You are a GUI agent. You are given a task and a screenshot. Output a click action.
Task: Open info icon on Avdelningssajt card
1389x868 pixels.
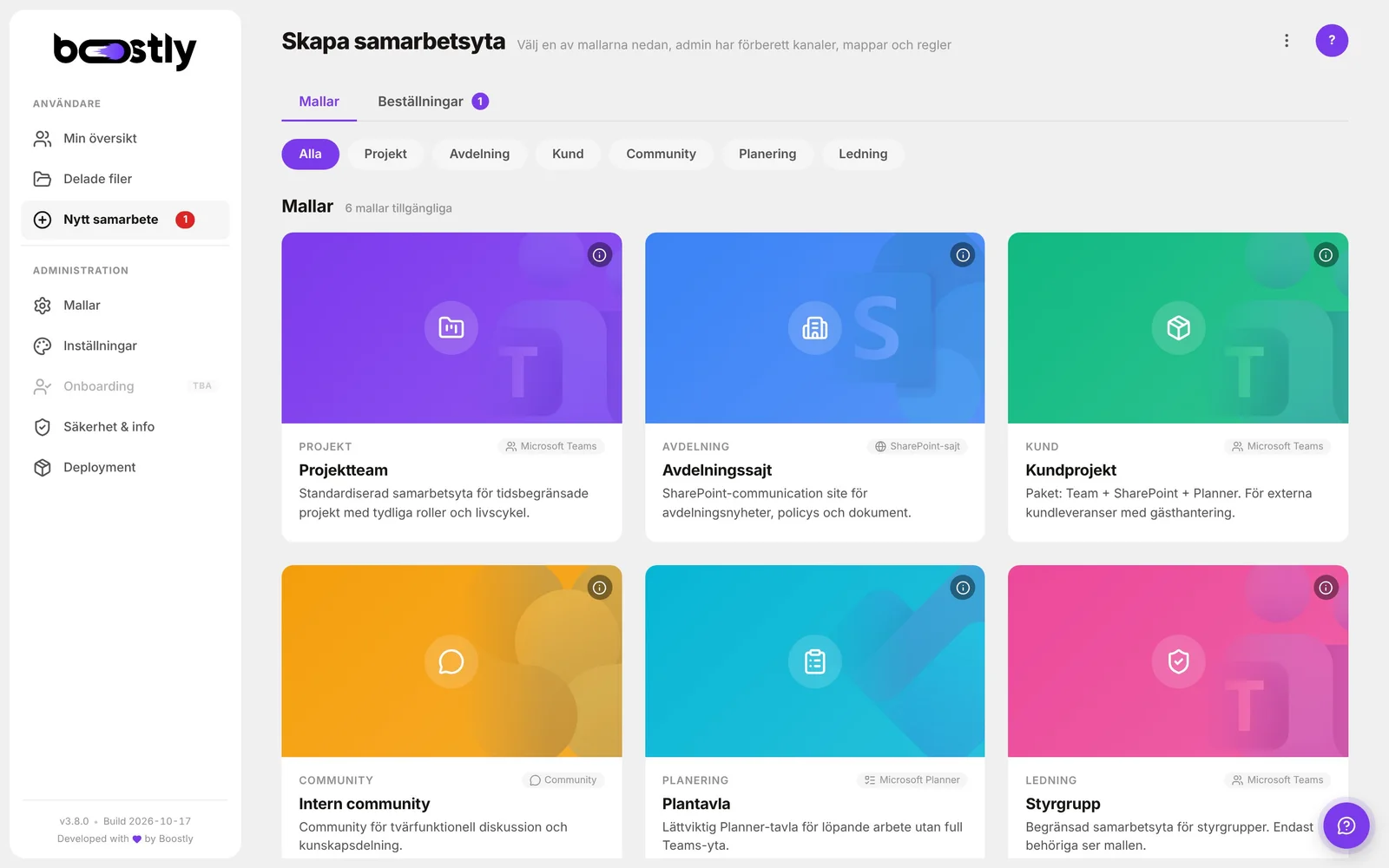[963, 255]
